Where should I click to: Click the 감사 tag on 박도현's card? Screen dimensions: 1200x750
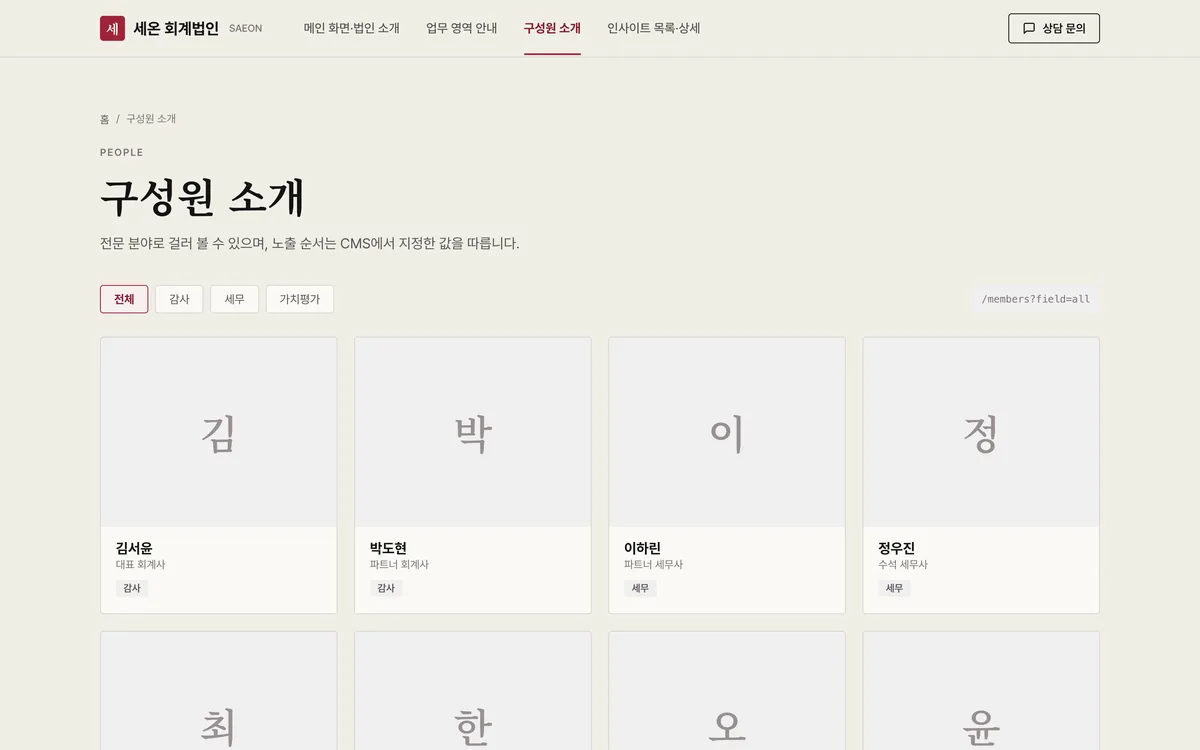(x=386, y=588)
